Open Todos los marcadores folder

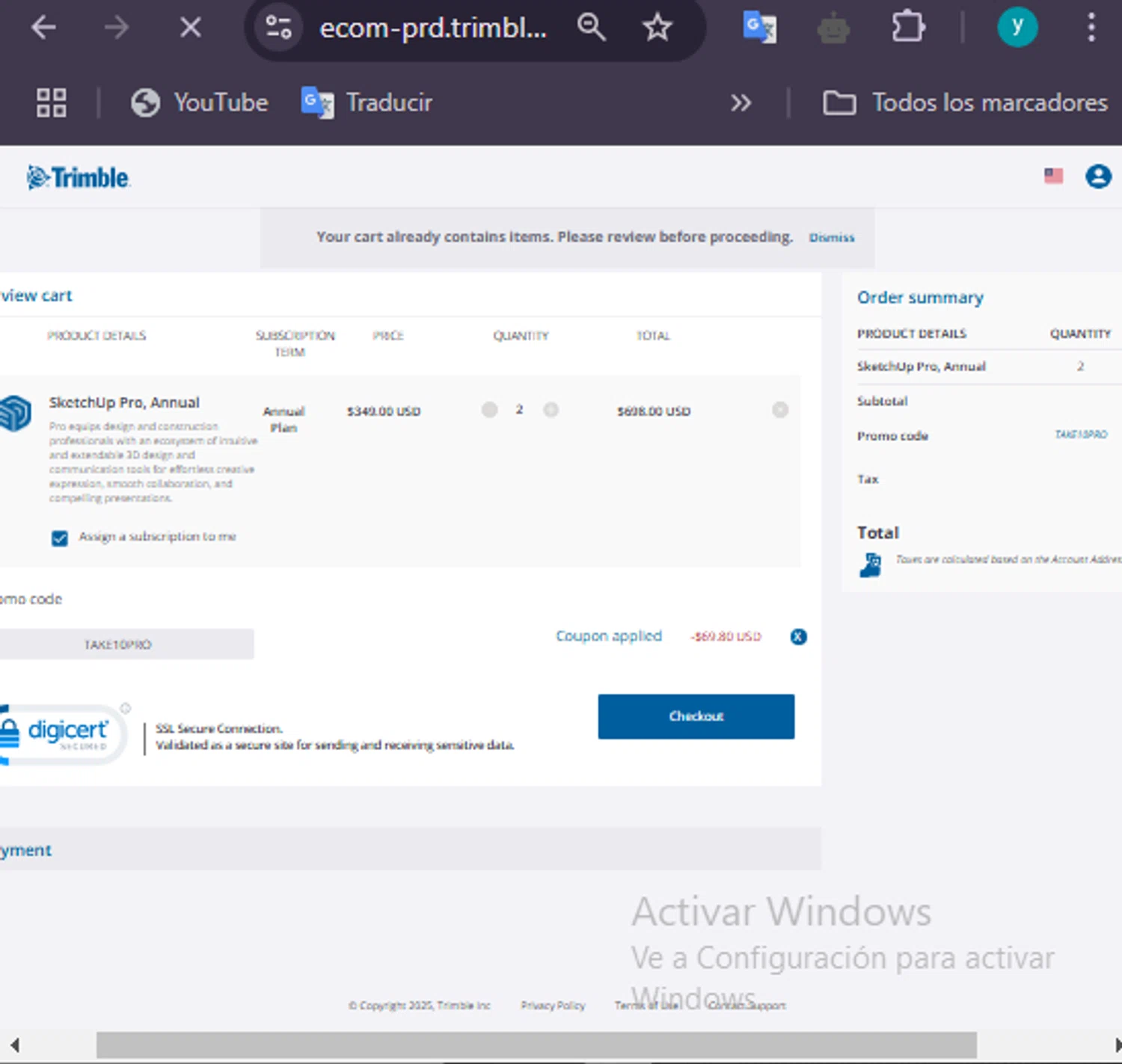(x=965, y=102)
